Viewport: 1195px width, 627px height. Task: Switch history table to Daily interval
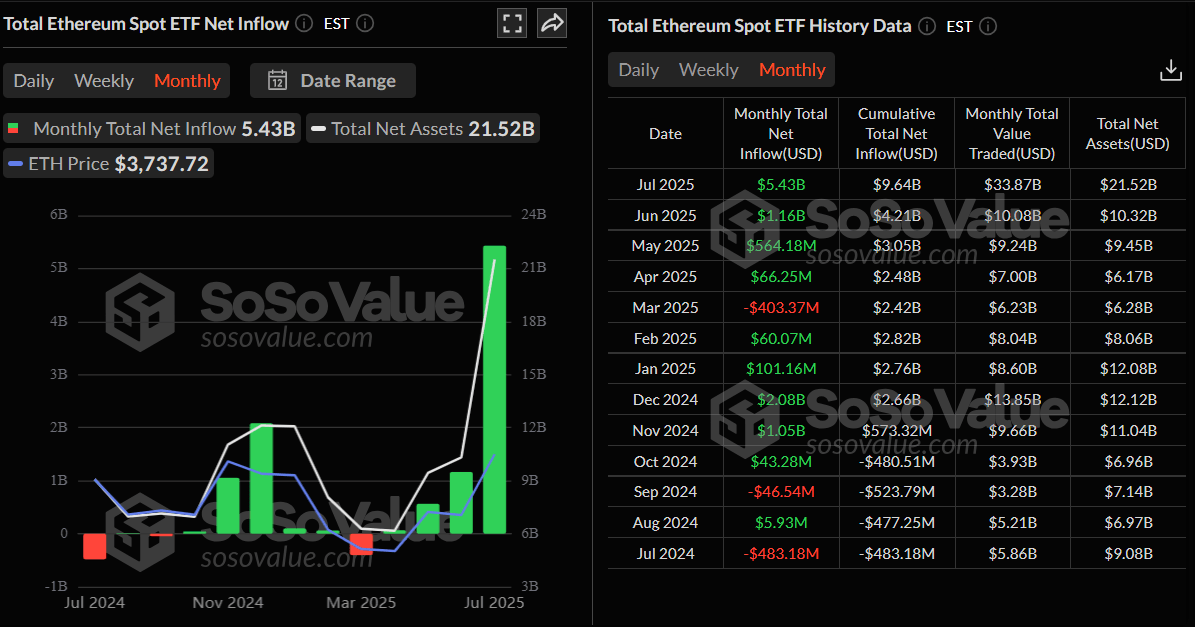[x=638, y=70]
